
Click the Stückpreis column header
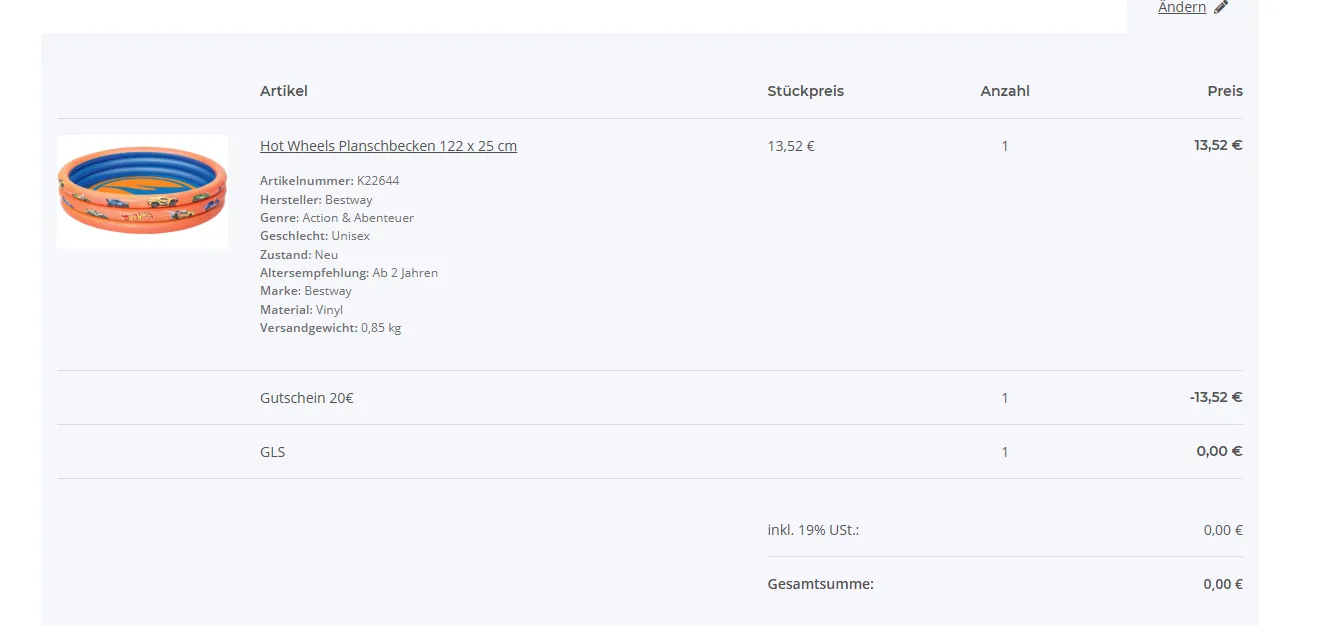(805, 91)
